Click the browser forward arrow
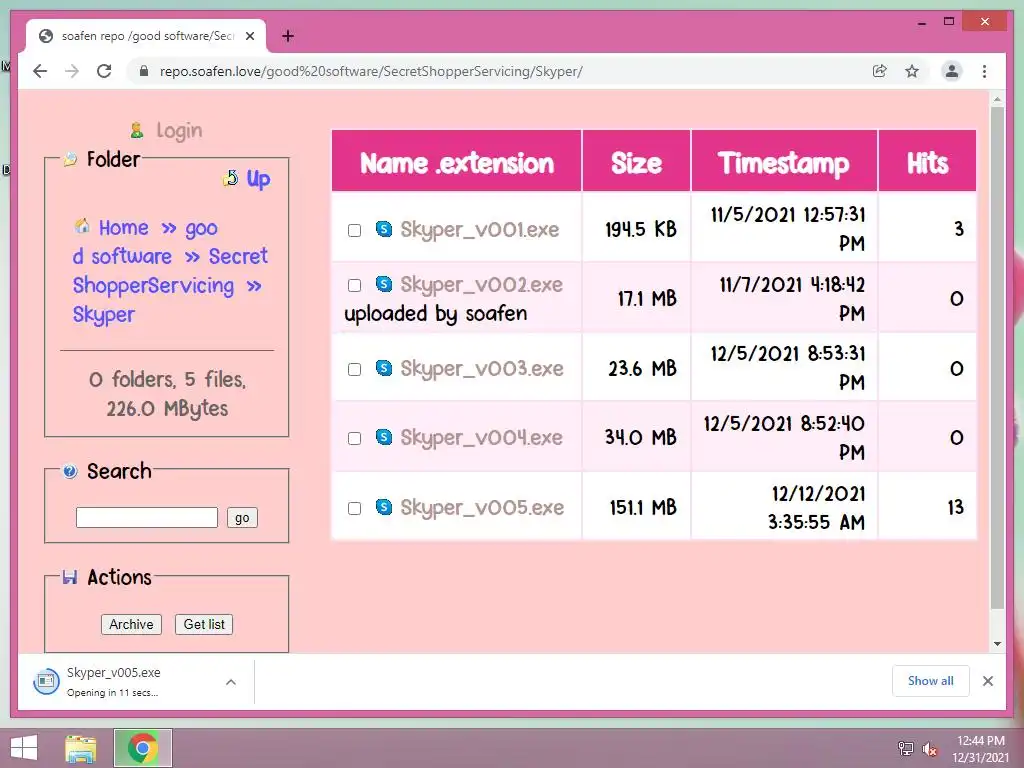This screenshot has height=768, width=1024. coord(72,71)
